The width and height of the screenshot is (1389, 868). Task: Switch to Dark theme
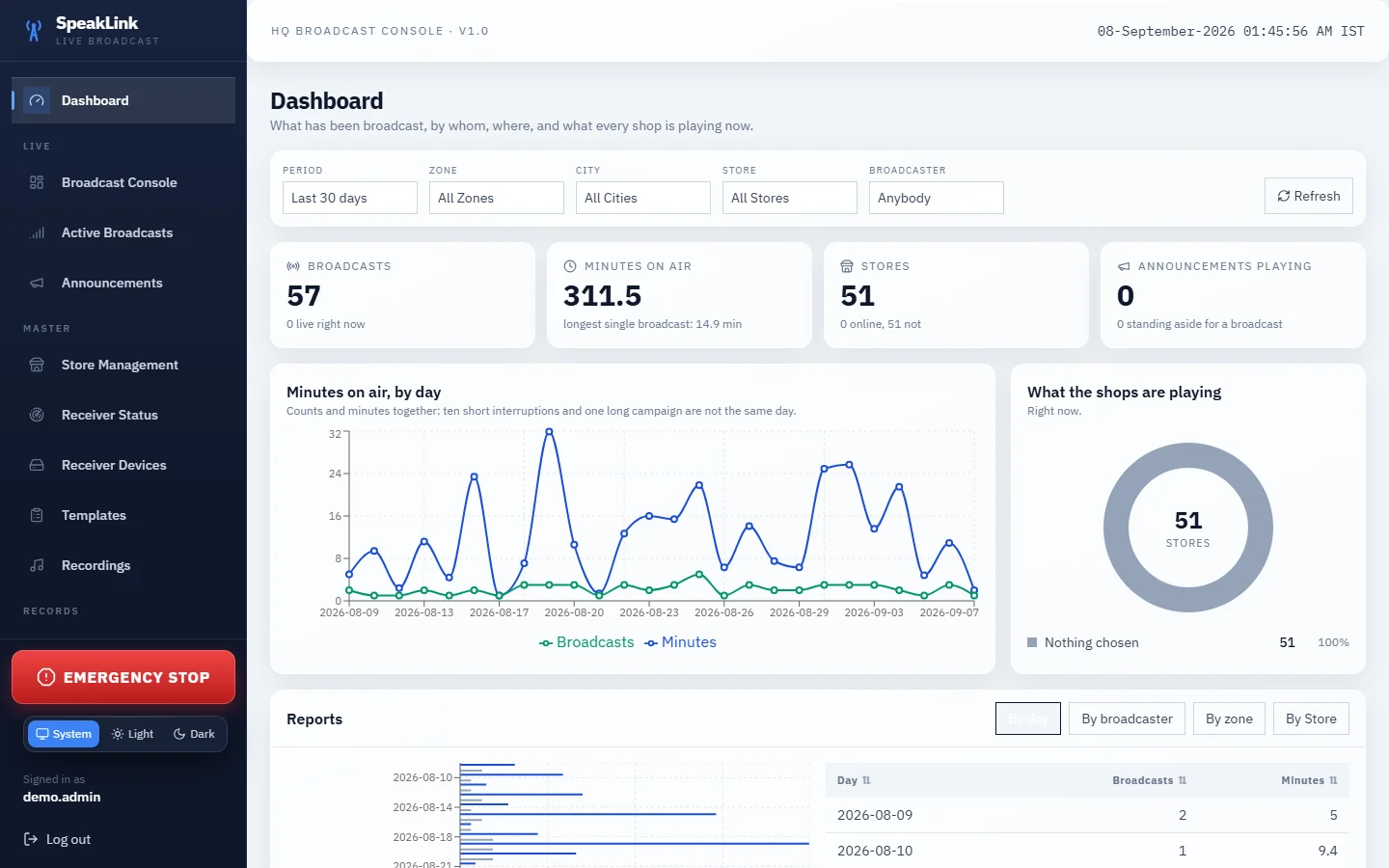(194, 734)
